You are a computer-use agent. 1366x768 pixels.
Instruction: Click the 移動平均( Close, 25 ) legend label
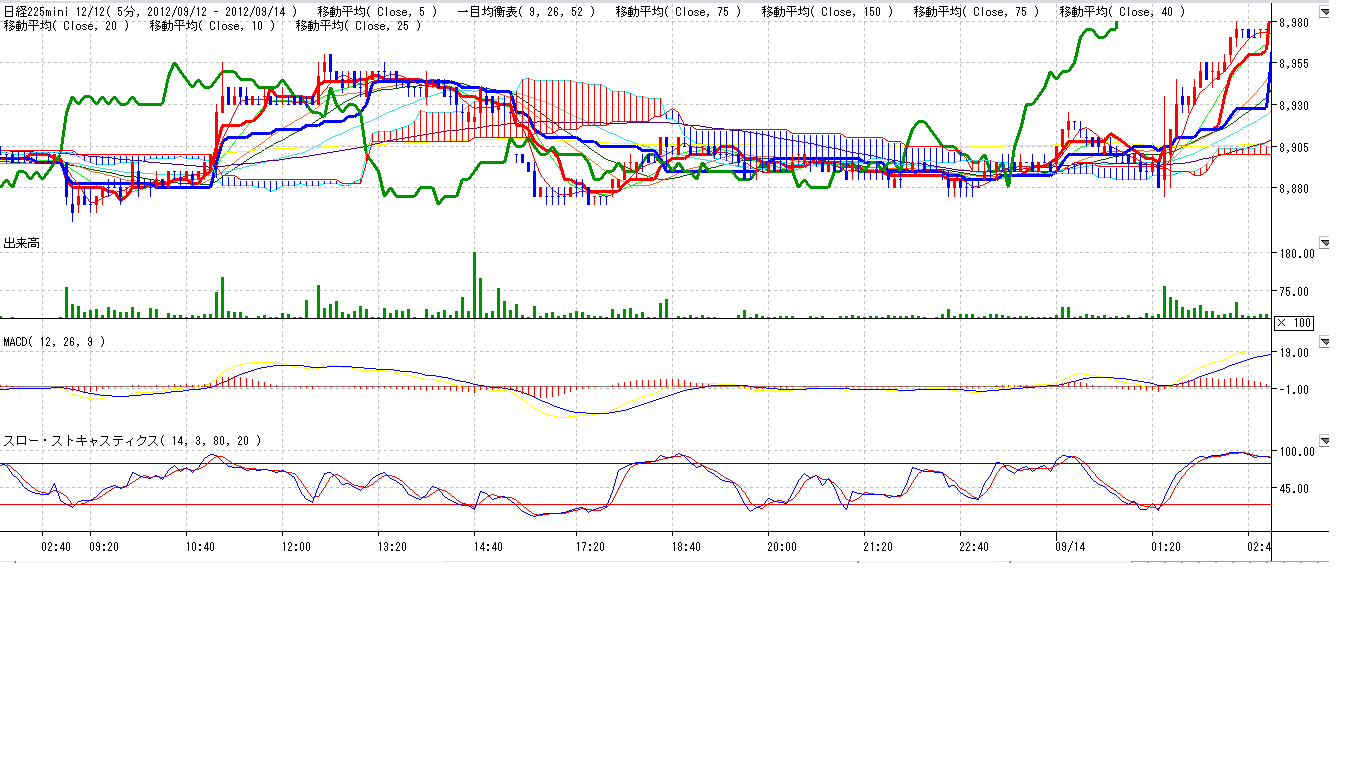coord(359,26)
